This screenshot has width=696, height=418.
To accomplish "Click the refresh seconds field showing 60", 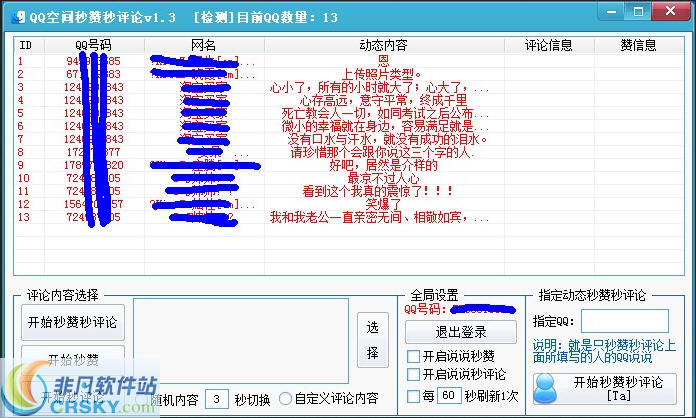I will coord(448,395).
